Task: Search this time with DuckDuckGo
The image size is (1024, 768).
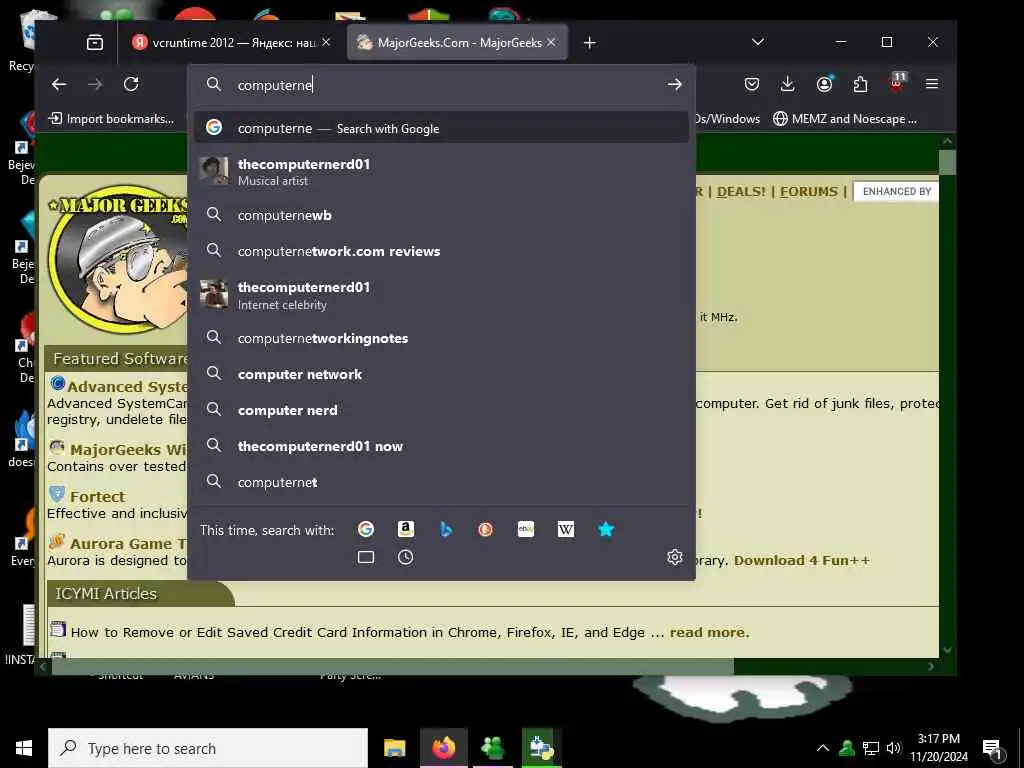Action: tap(485, 530)
